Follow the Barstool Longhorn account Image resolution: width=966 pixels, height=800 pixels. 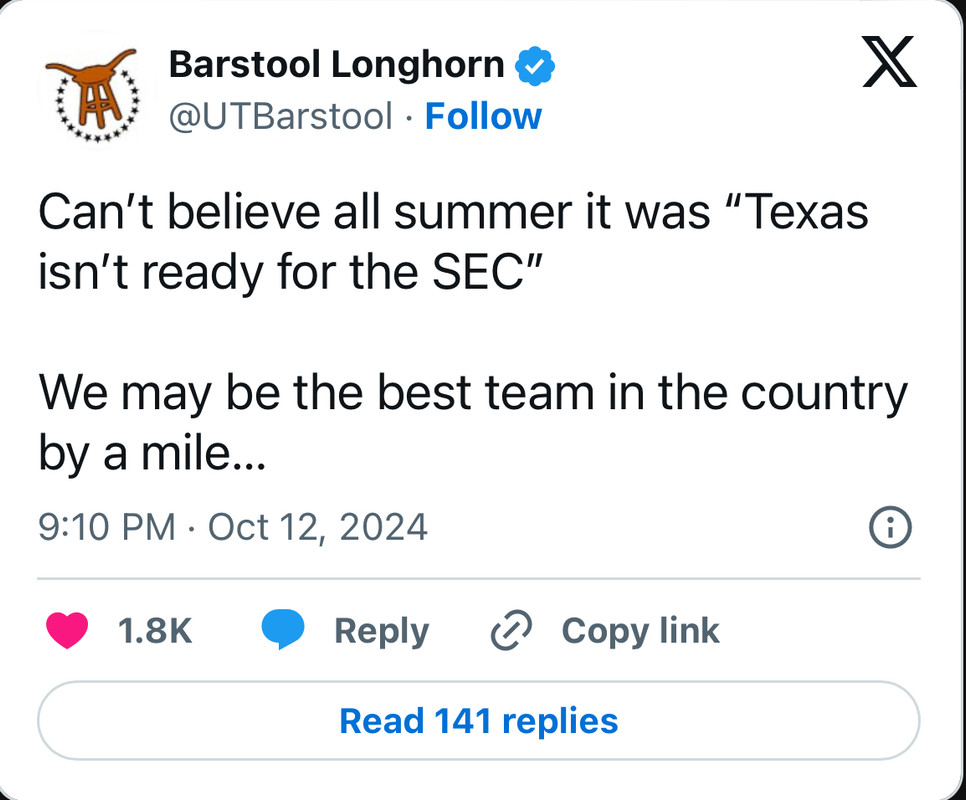pos(483,117)
